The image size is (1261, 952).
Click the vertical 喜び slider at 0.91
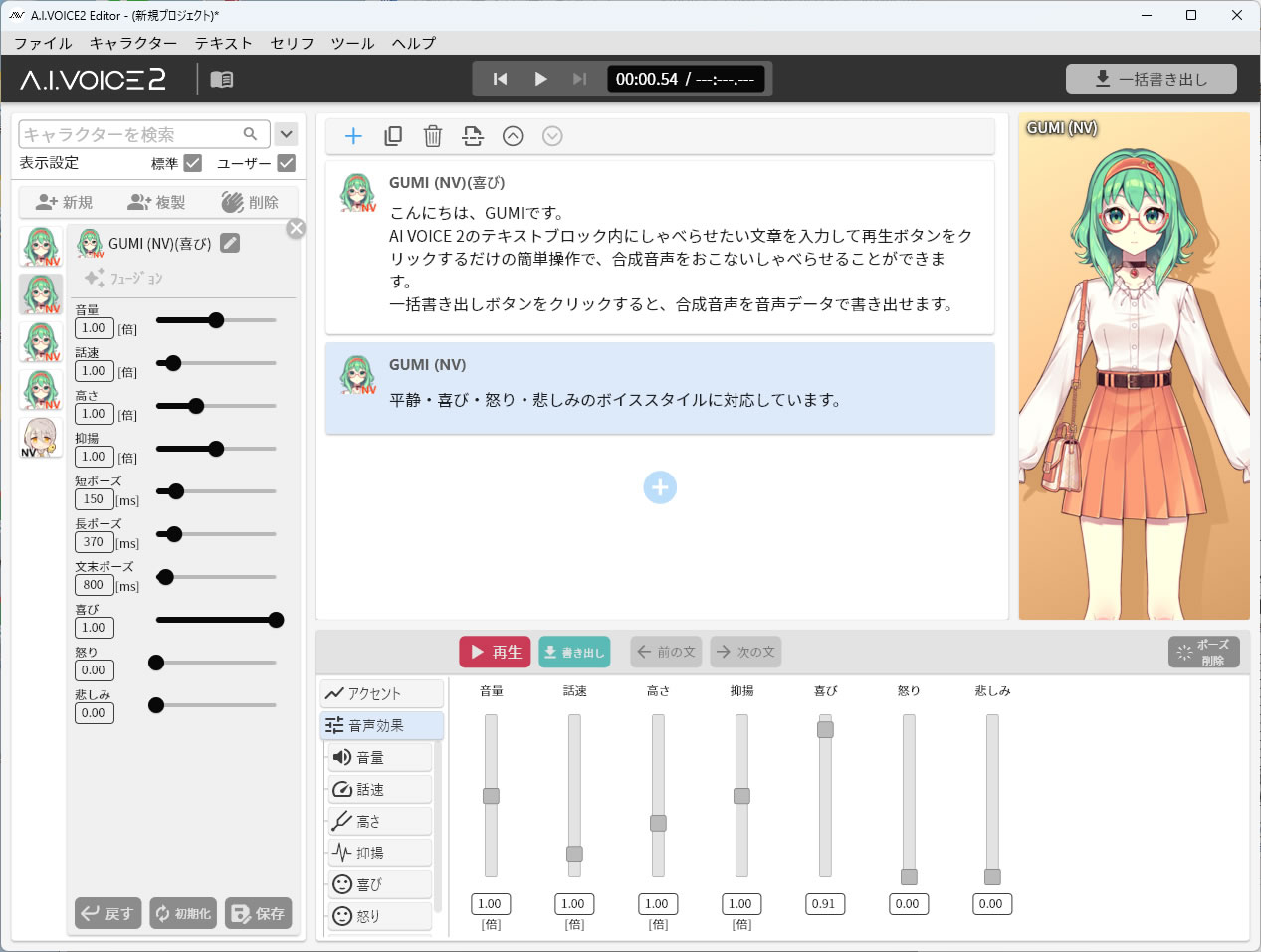[825, 729]
